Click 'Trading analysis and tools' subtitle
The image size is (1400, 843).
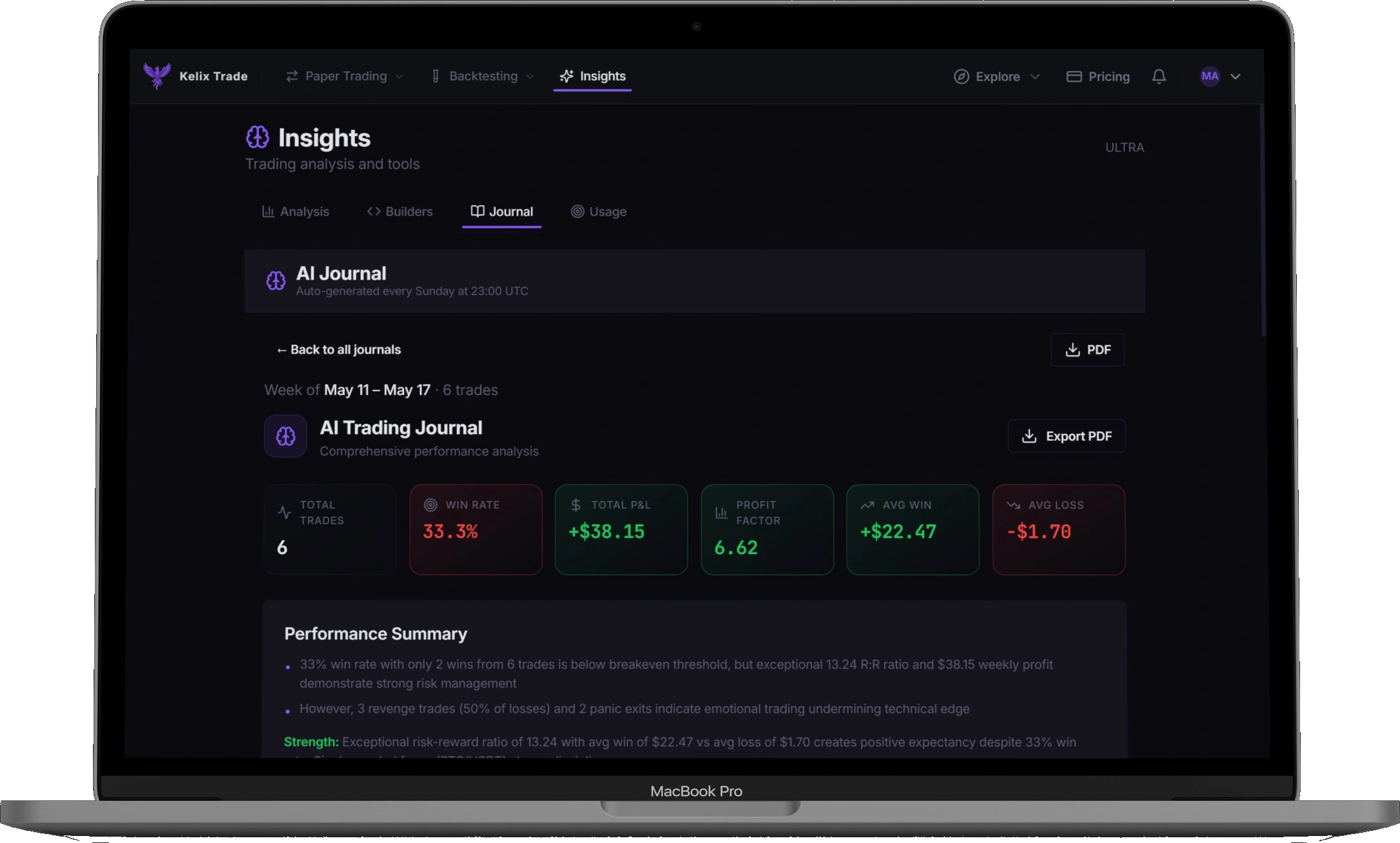coord(332,164)
